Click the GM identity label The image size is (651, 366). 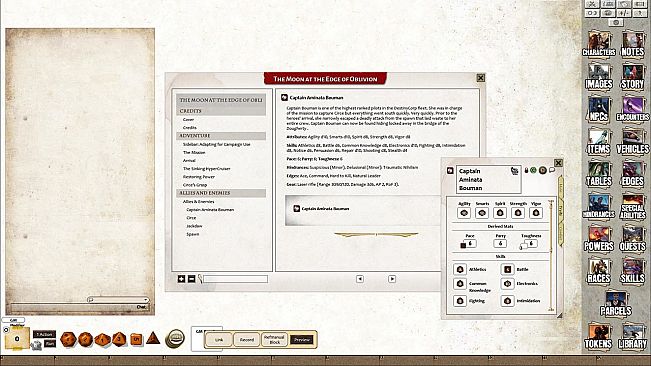14,320
